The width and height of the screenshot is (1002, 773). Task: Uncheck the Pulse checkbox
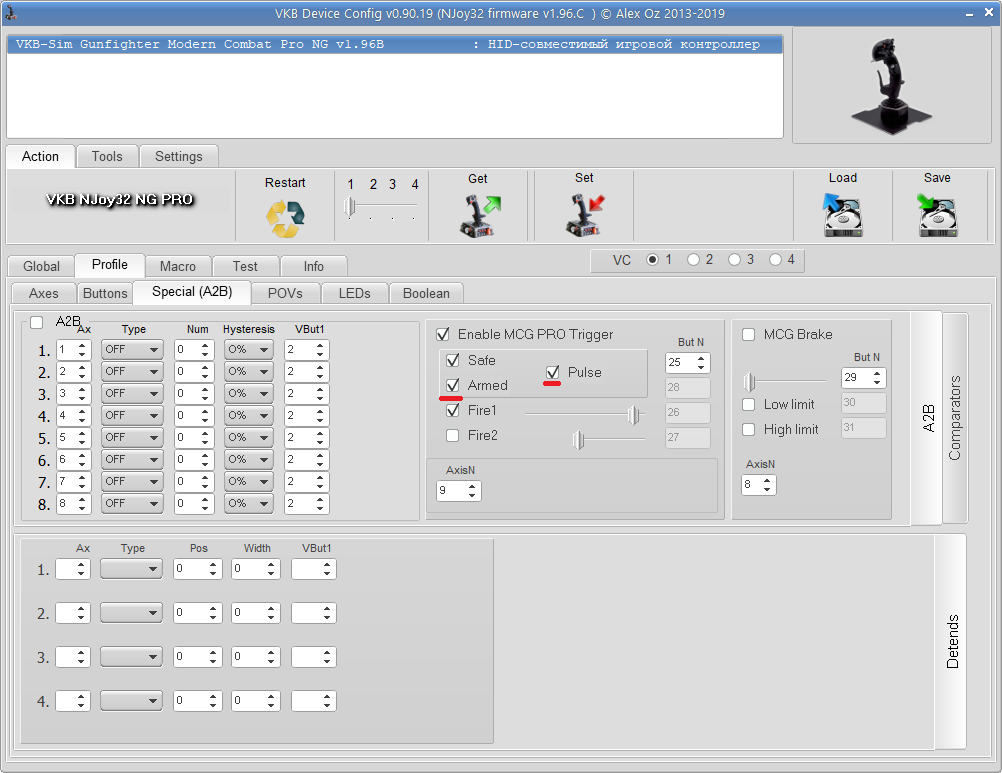(553, 372)
